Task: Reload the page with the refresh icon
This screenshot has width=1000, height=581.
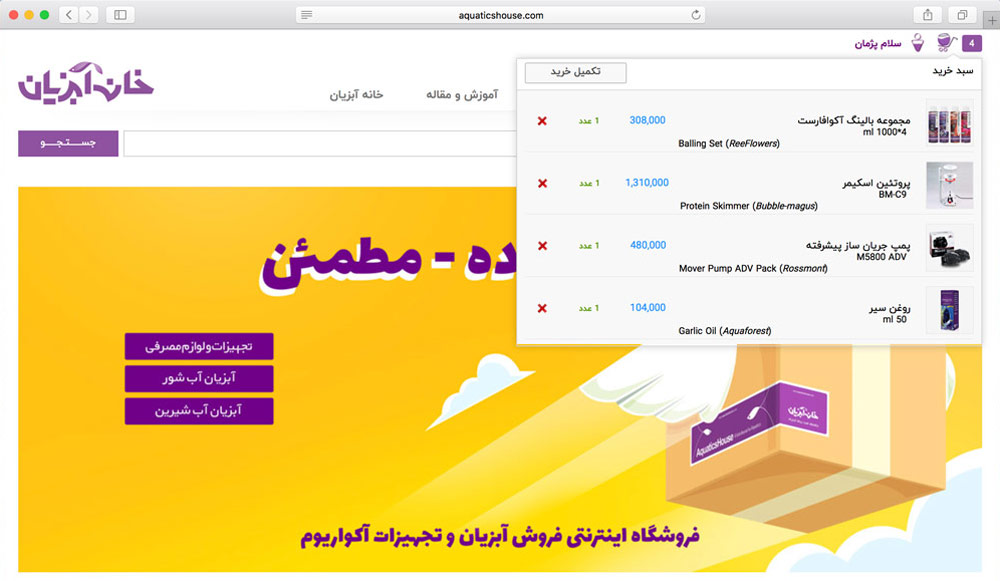Action: click(696, 15)
